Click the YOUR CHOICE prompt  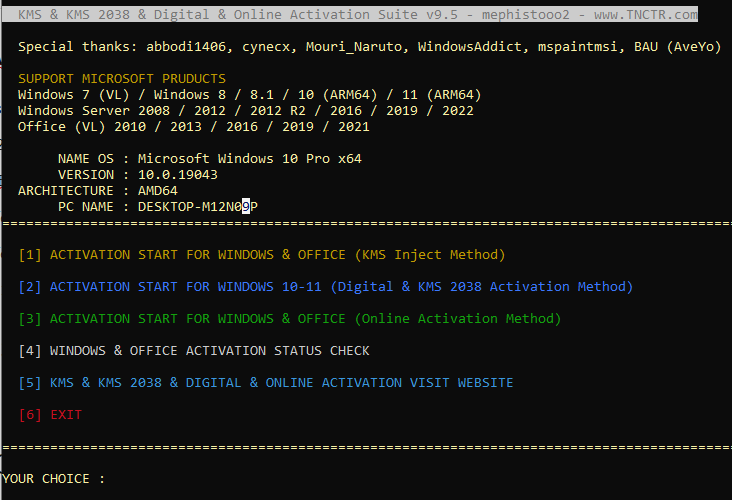point(53,479)
